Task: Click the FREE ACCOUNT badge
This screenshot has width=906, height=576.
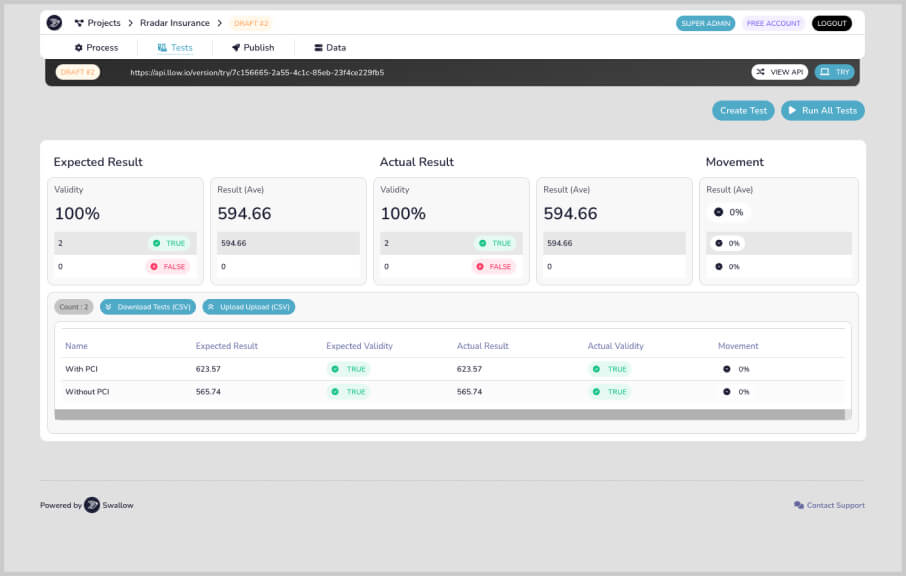Action: 773,23
